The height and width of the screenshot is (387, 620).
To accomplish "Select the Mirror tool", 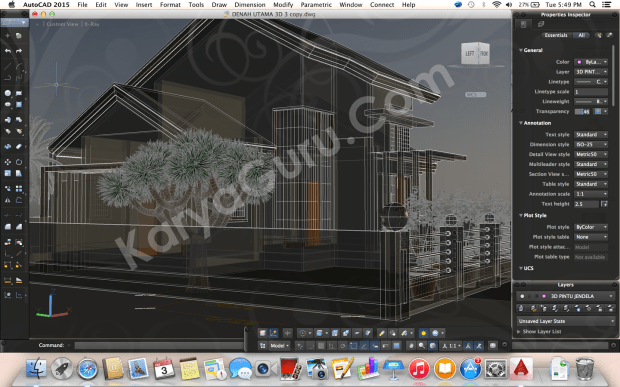I will pos(8,200).
